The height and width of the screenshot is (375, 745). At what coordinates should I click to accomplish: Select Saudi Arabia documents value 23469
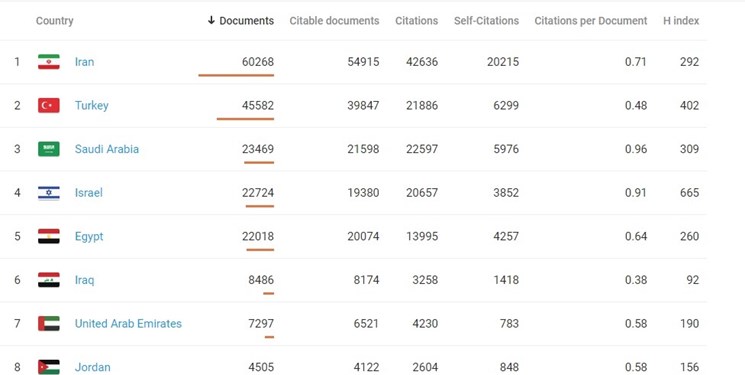pyautogui.click(x=258, y=149)
